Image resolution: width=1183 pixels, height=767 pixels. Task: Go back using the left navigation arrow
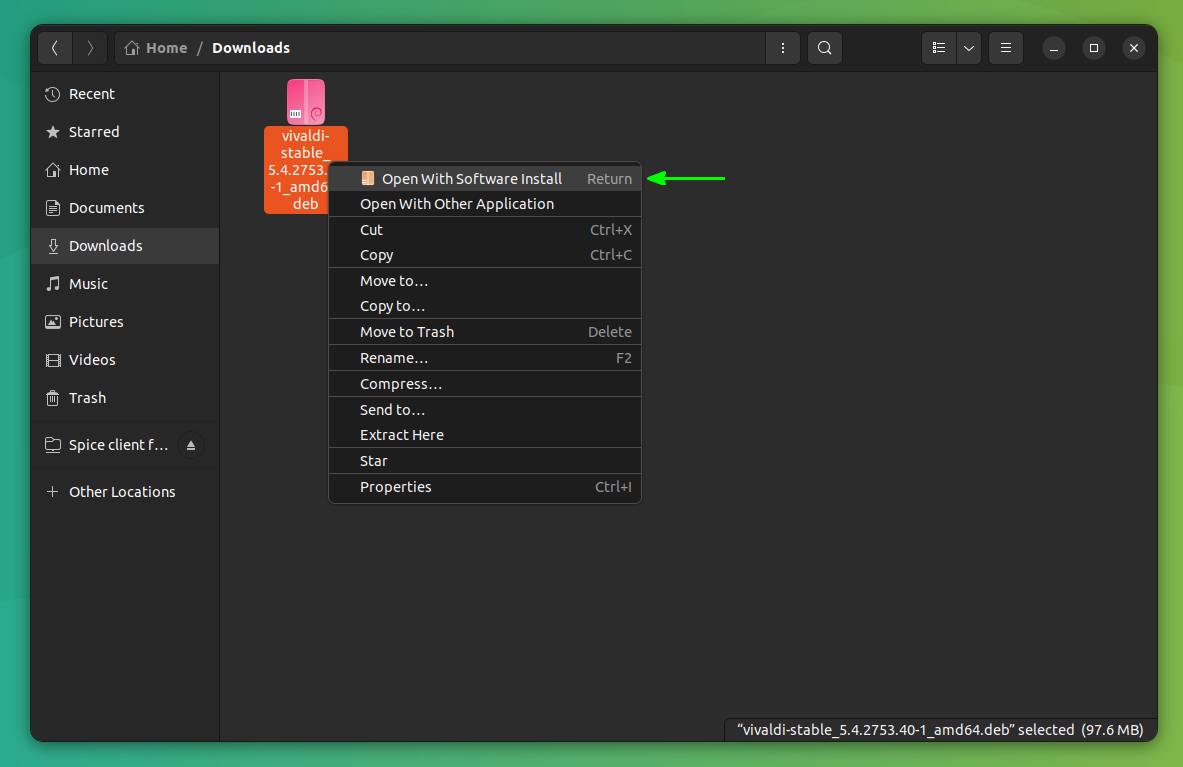click(x=55, y=47)
